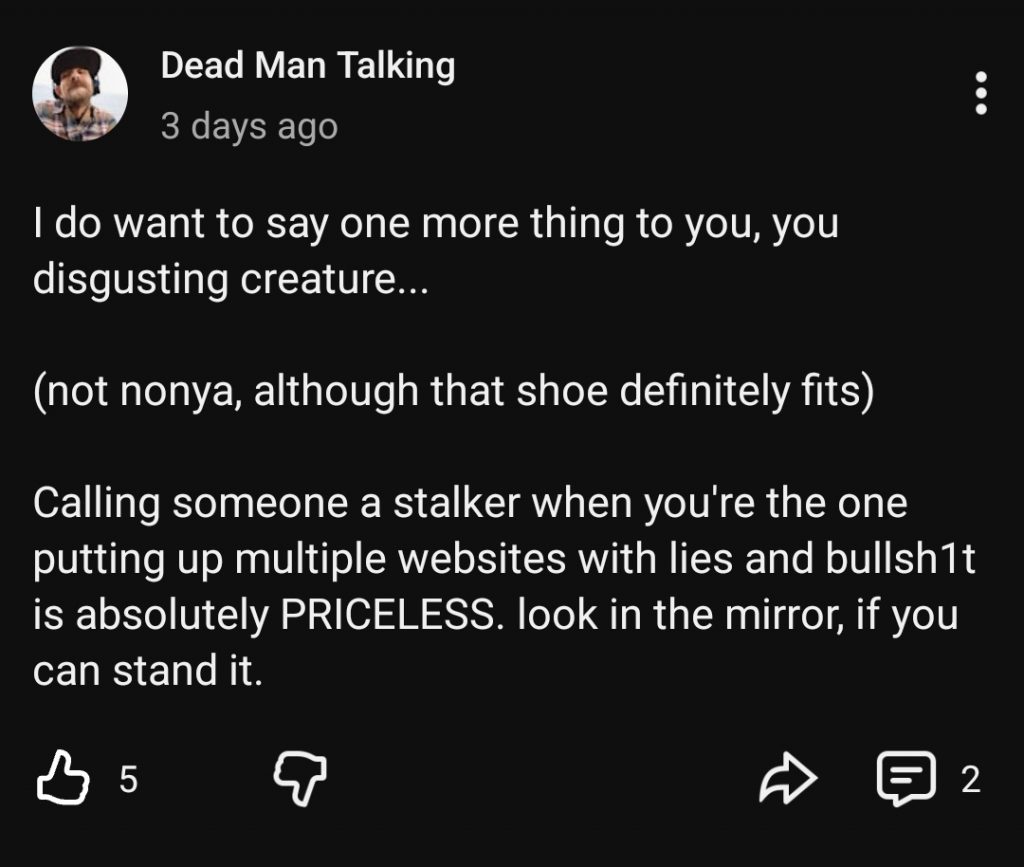Image resolution: width=1024 pixels, height=867 pixels.
Task: Click the line "Calling someone a stalker"
Action: [x=470, y=502]
